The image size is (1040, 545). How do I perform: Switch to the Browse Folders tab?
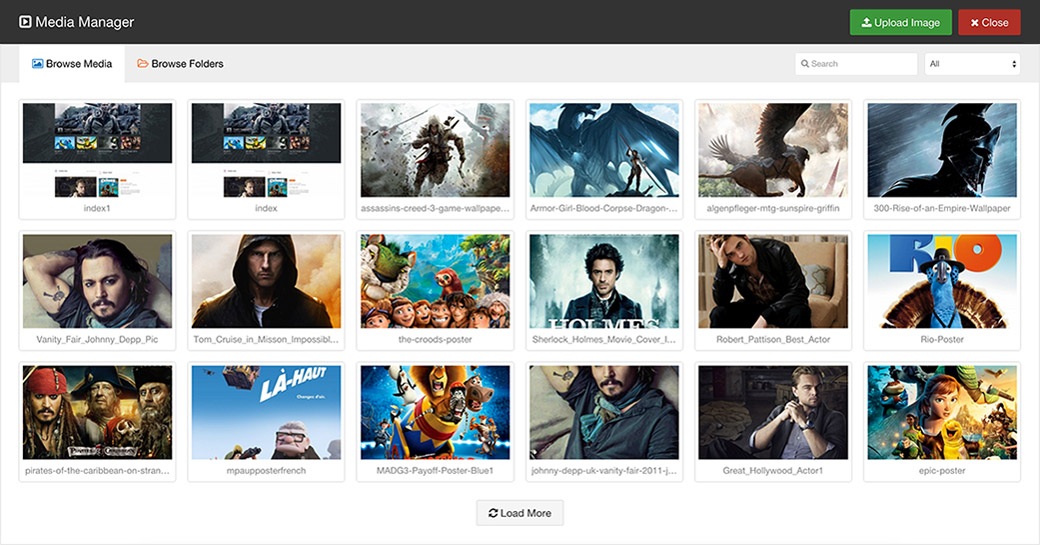180,64
